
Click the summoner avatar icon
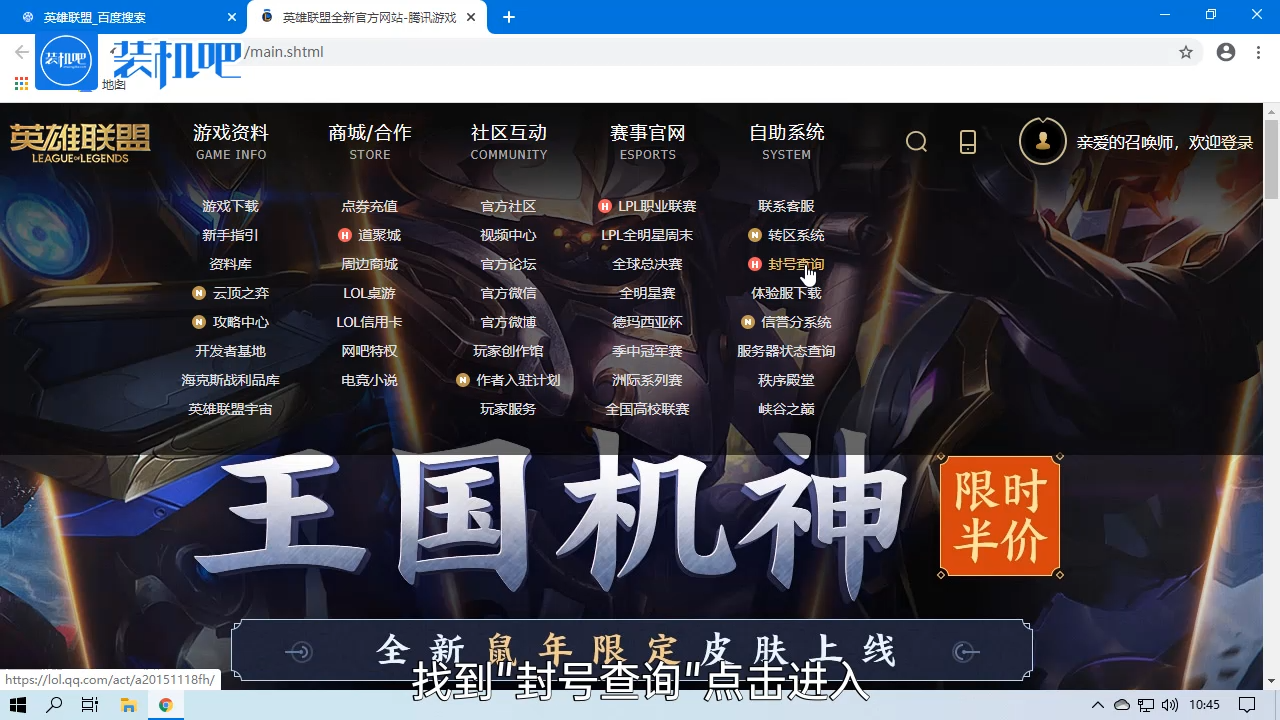pyautogui.click(x=1043, y=141)
